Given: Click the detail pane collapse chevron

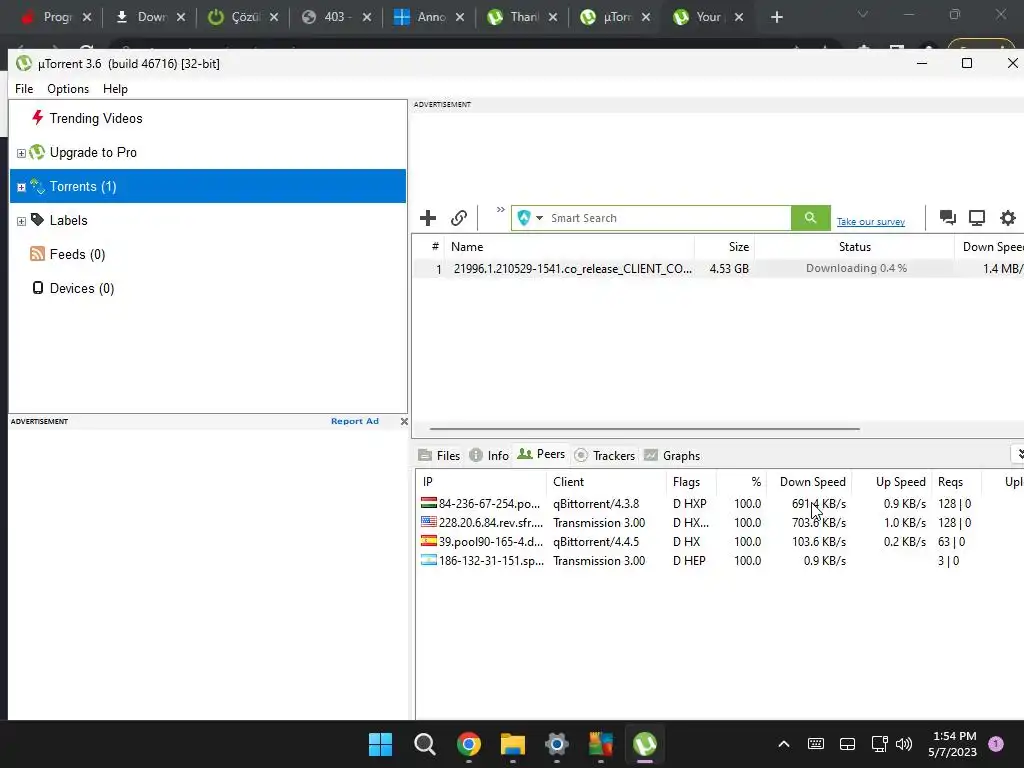Looking at the screenshot, I should click(x=1019, y=454).
